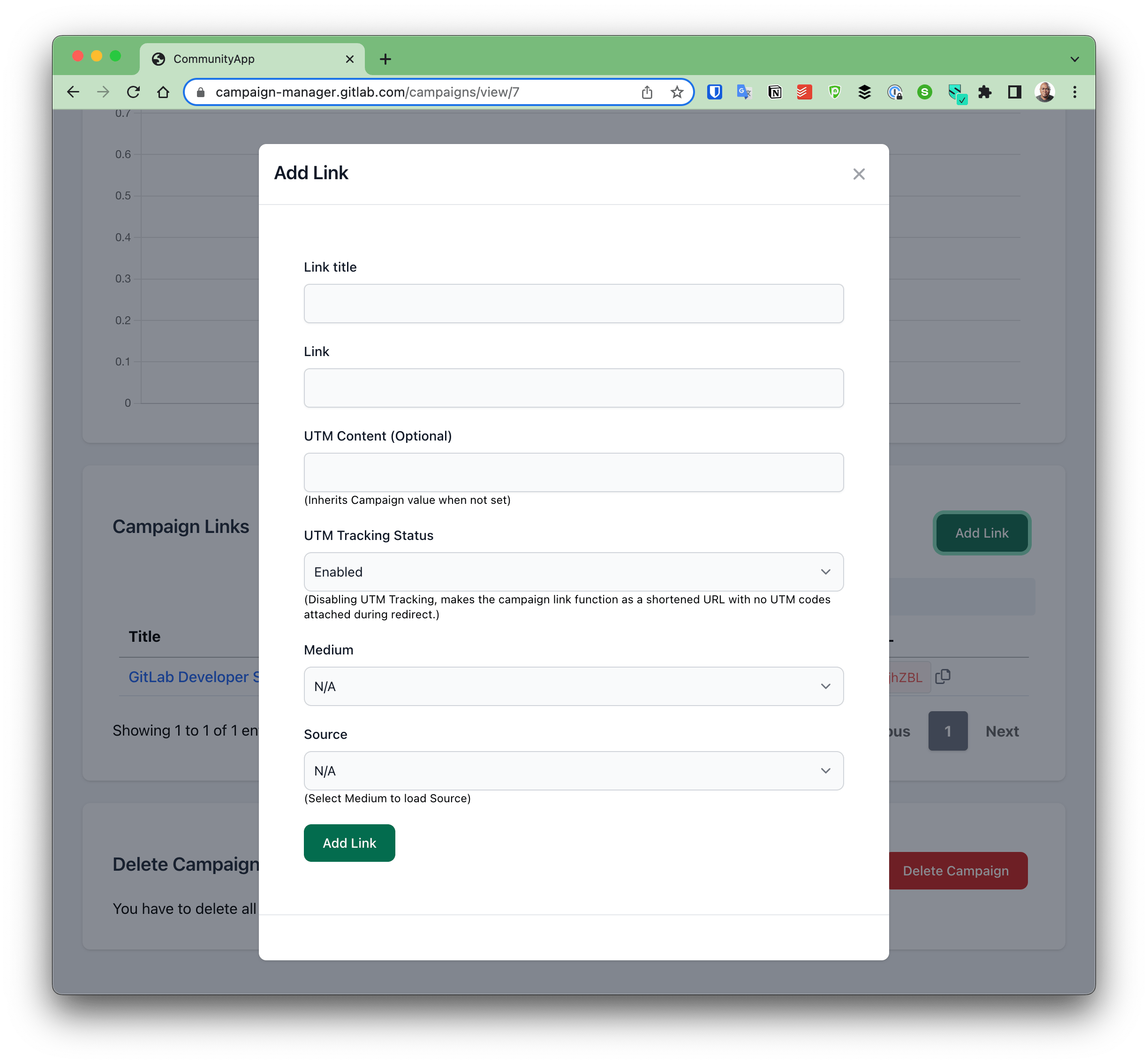Screen dimensions: 1148x1064
Task: Close the Add Link modal
Action: click(x=859, y=173)
